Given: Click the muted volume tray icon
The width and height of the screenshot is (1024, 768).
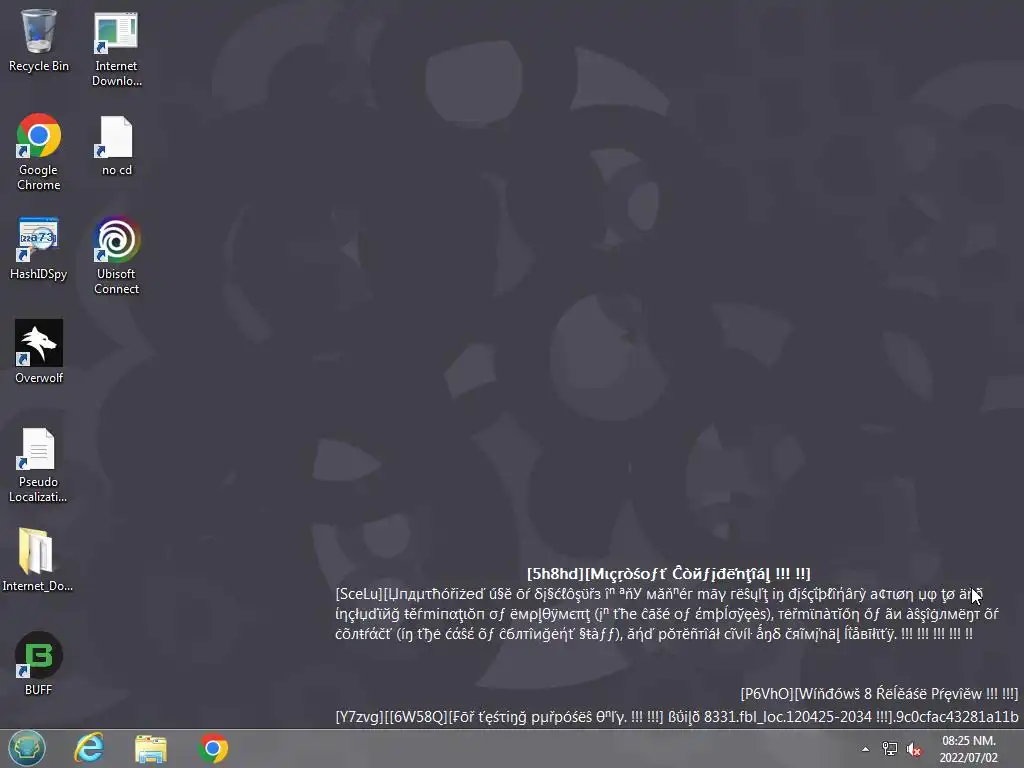Looking at the screenshot, I should [x=914, y=750].
